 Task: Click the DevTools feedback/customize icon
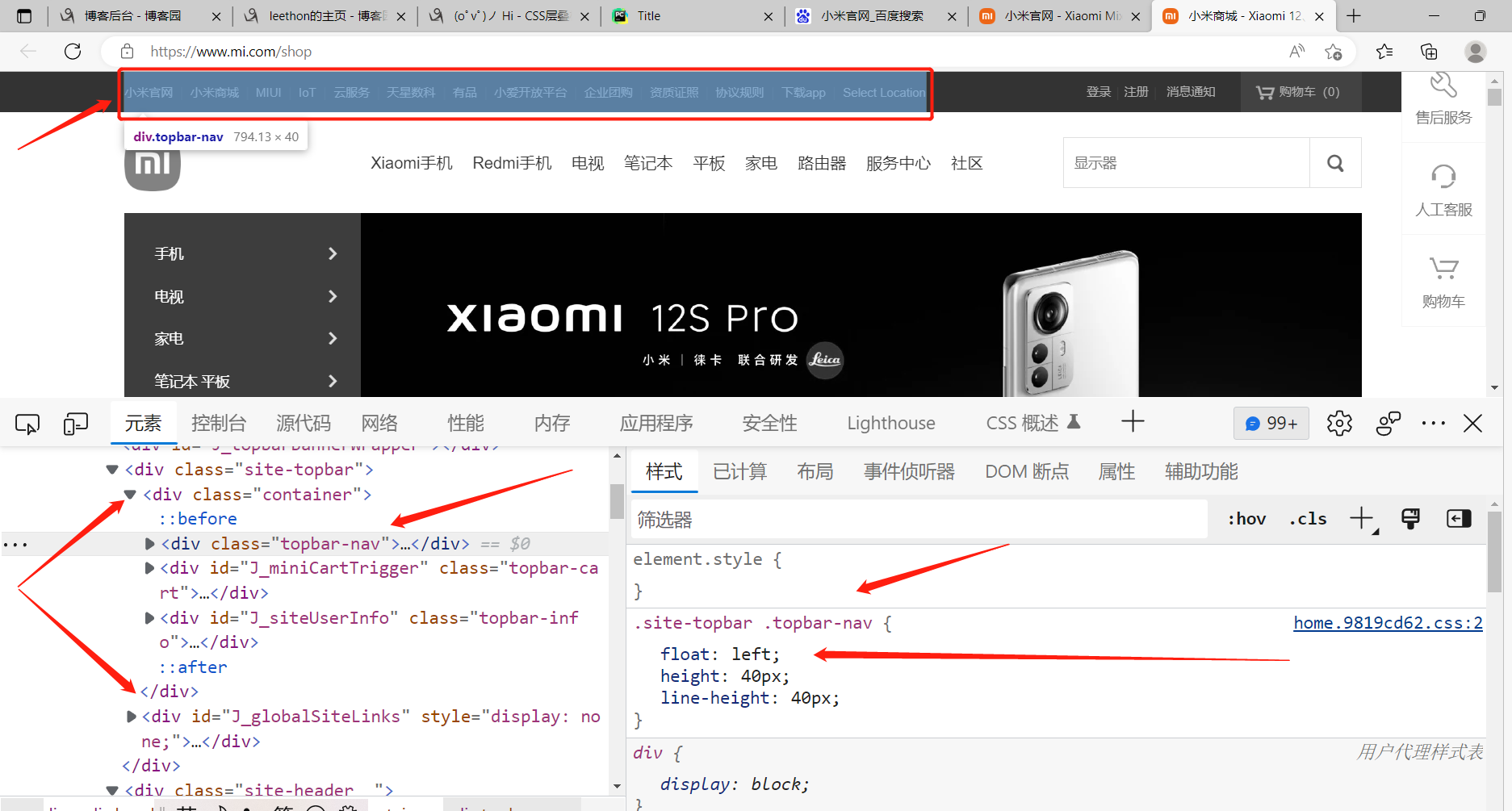pos(1388,424)
